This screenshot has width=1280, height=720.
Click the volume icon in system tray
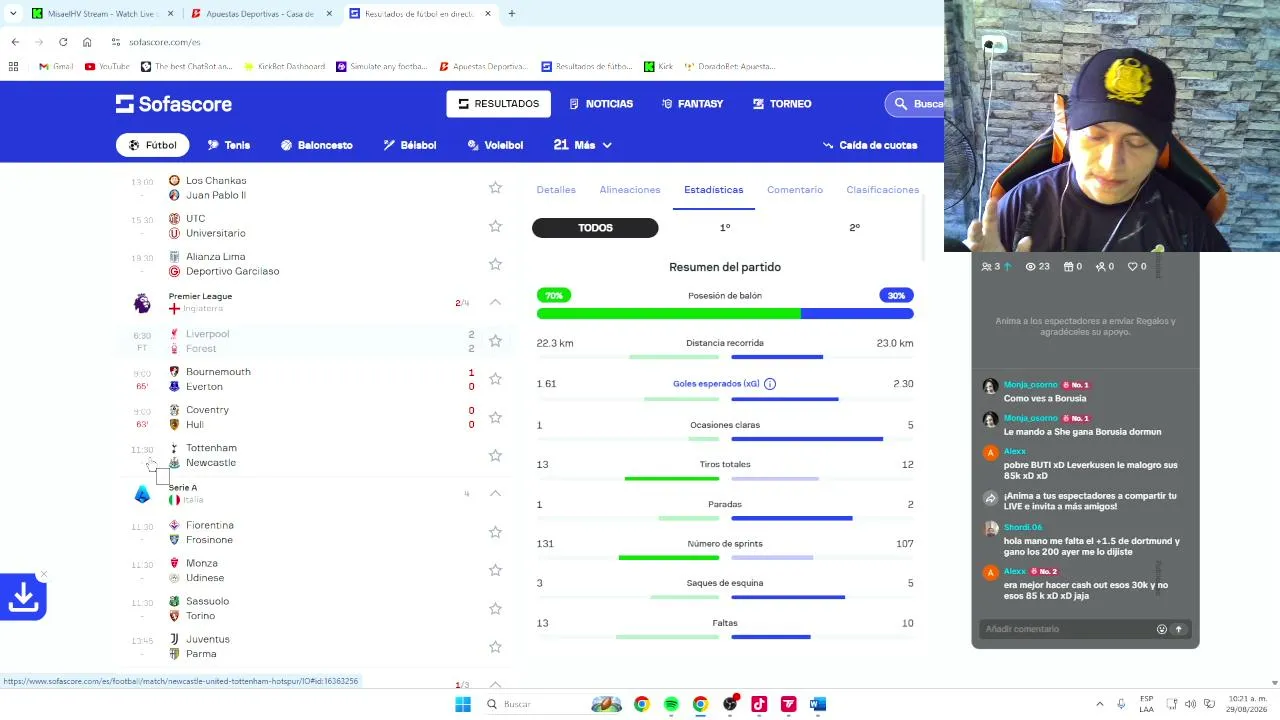(1189, 704)
